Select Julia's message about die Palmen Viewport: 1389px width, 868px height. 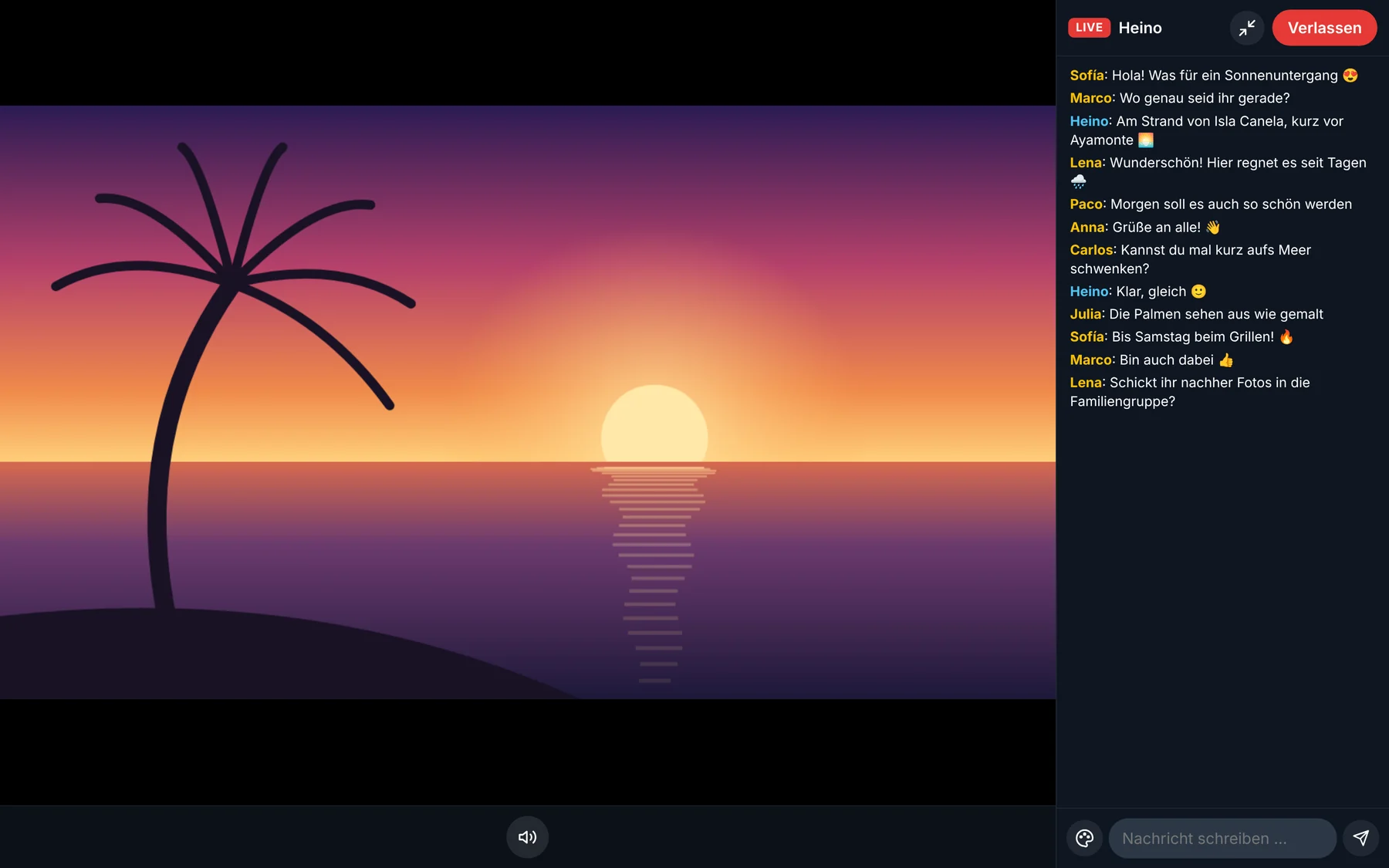[x=1197, y=314]
